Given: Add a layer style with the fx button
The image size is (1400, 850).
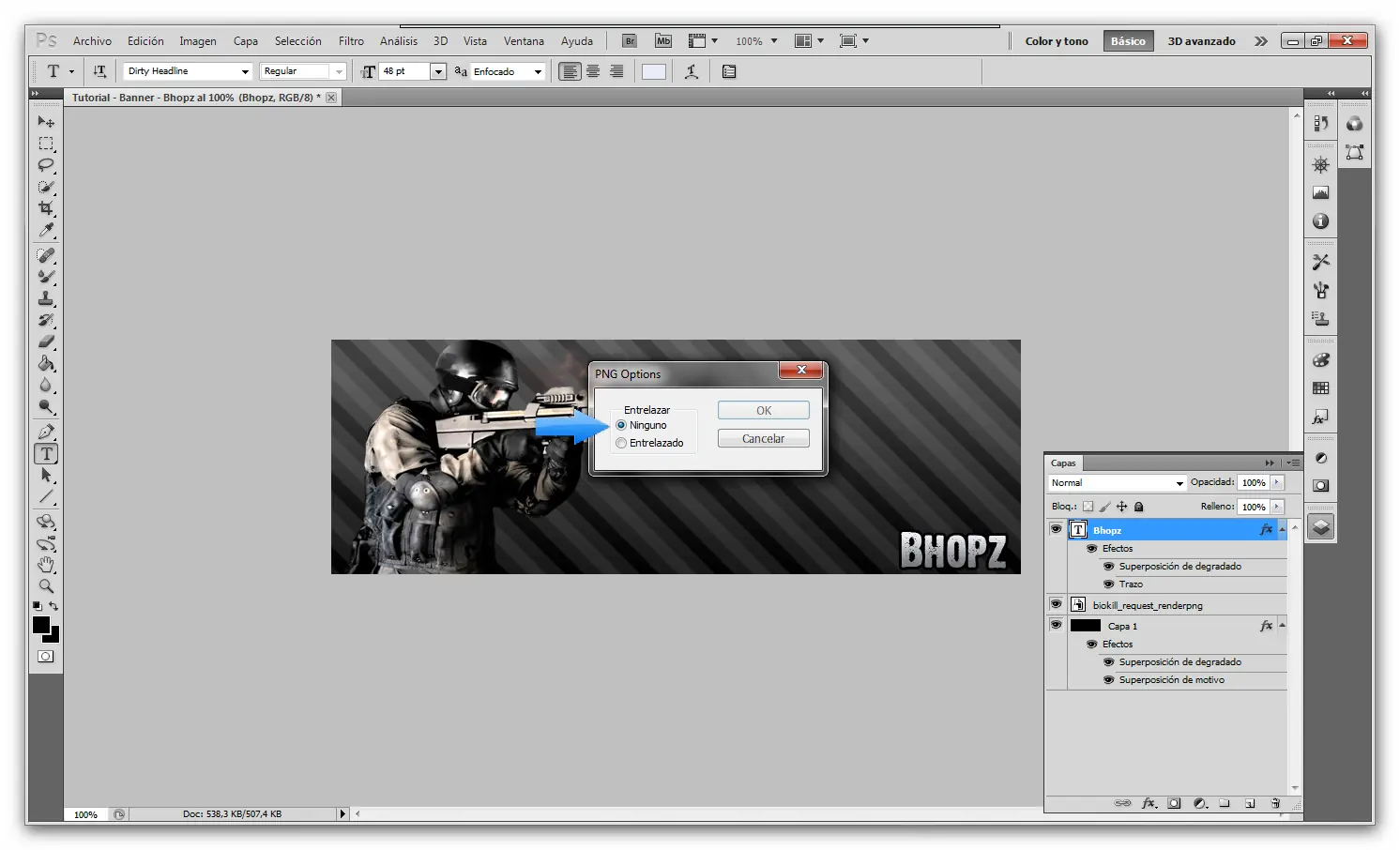Looking at the screenshot, I should (1149, 803).
